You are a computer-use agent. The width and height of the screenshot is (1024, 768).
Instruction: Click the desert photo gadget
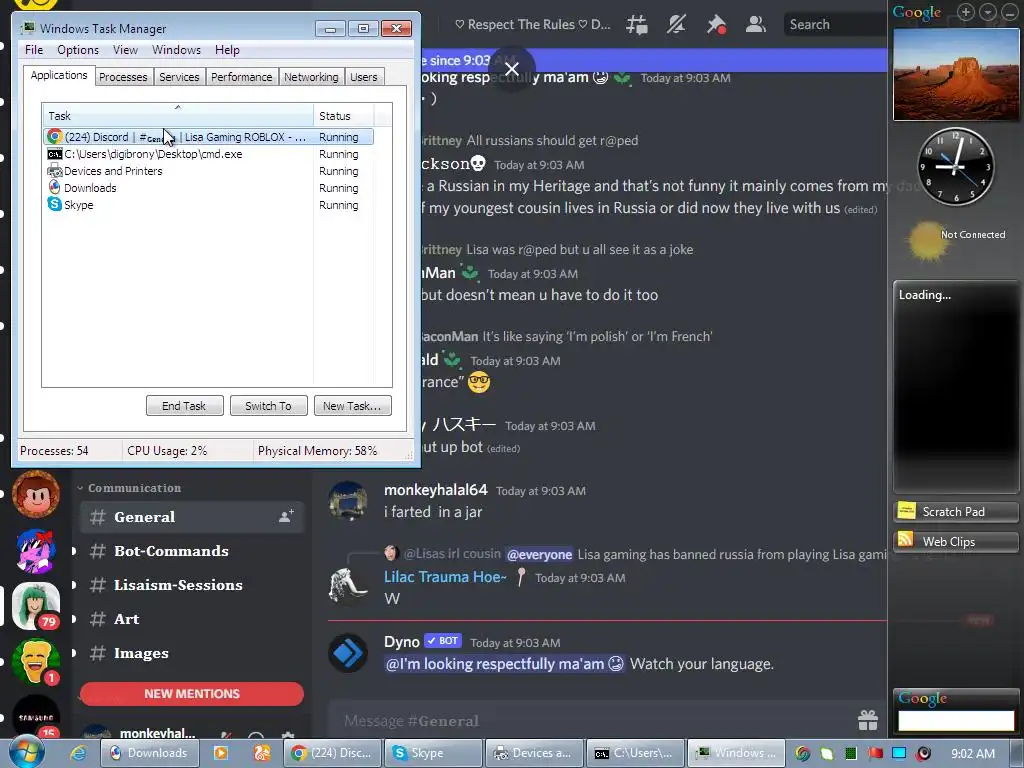tap(955, 74)
